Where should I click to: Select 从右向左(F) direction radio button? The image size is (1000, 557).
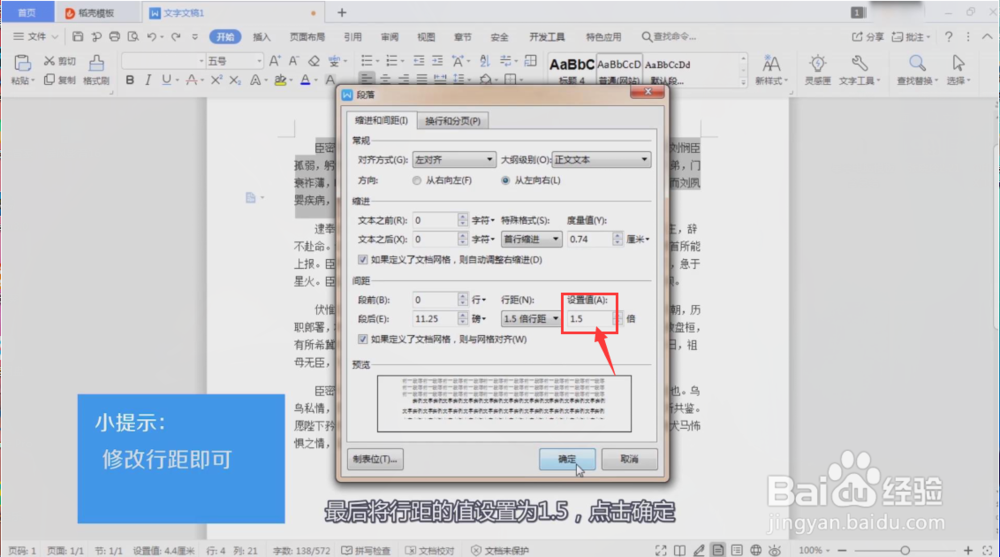[416, 181]
